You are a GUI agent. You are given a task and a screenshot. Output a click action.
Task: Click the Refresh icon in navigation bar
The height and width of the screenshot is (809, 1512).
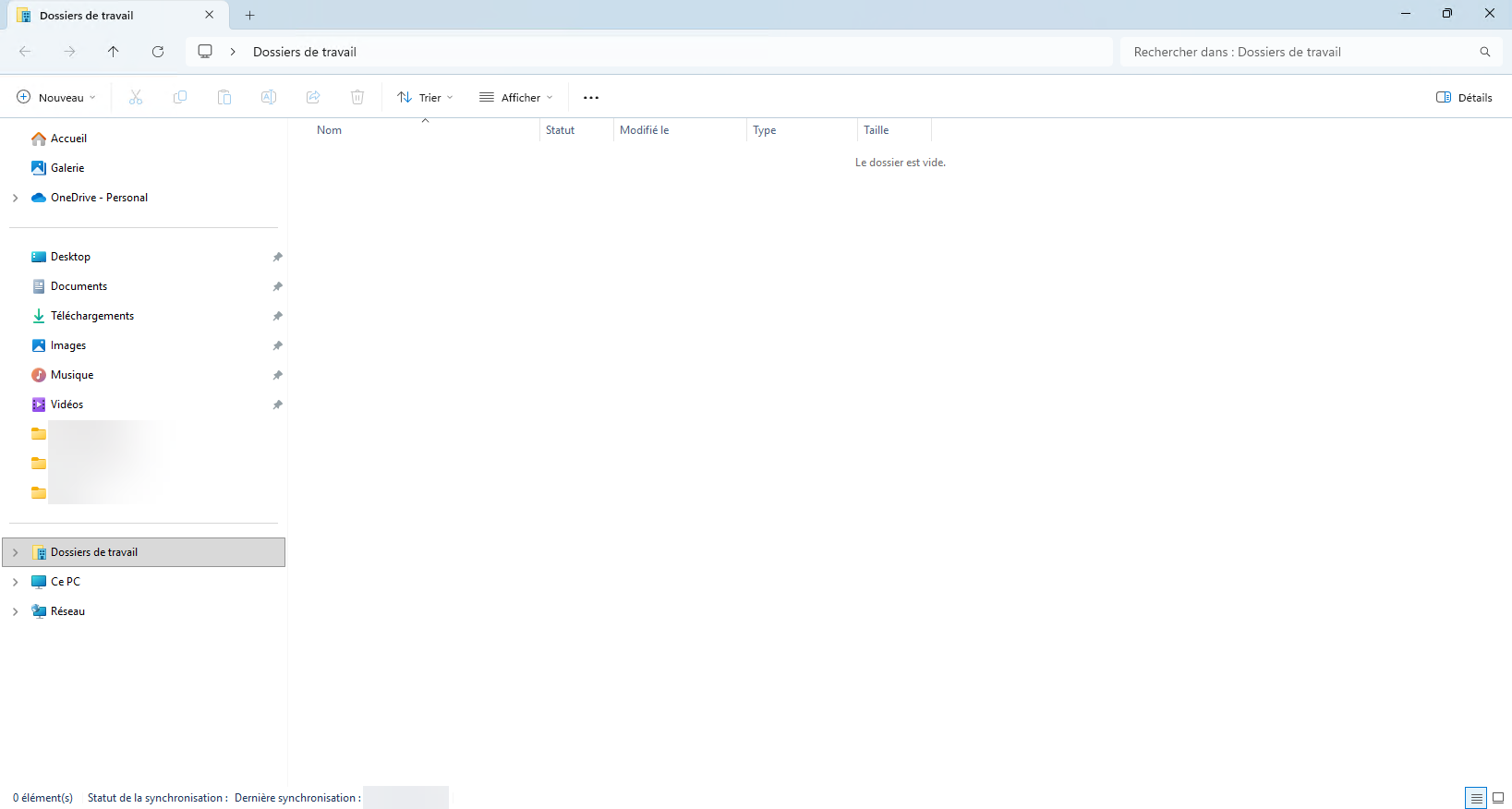tap(158, 52)
